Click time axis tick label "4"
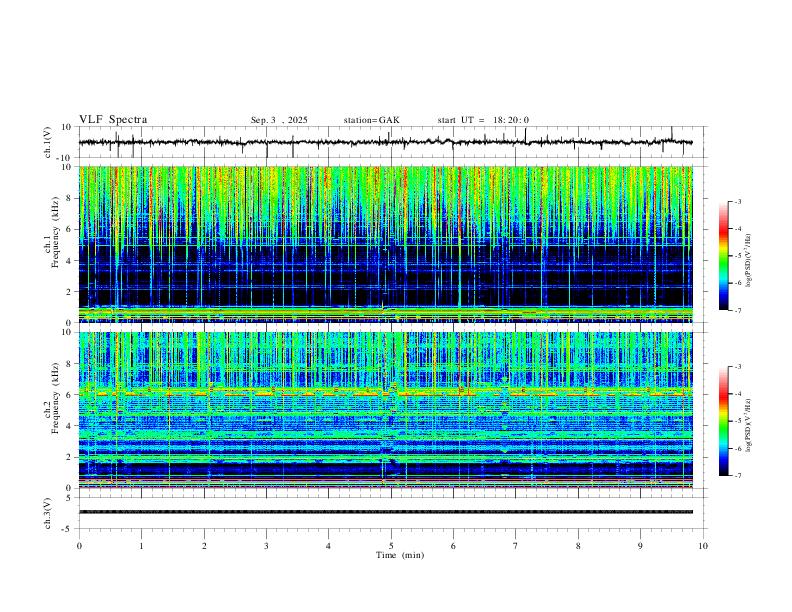 328,546
